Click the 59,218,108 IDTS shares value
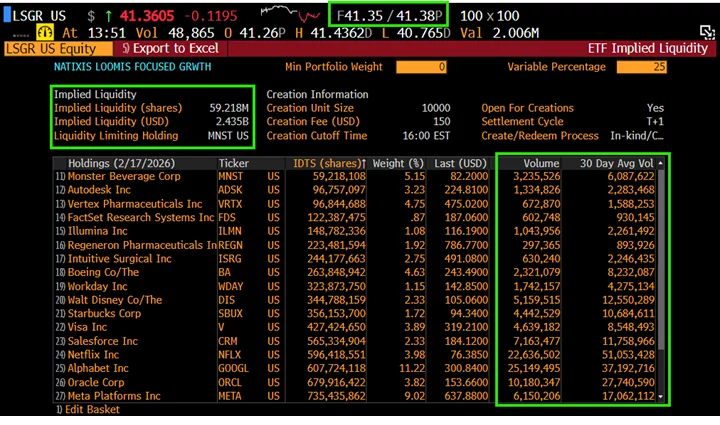720x425 pixels. [x=339, y=177]
